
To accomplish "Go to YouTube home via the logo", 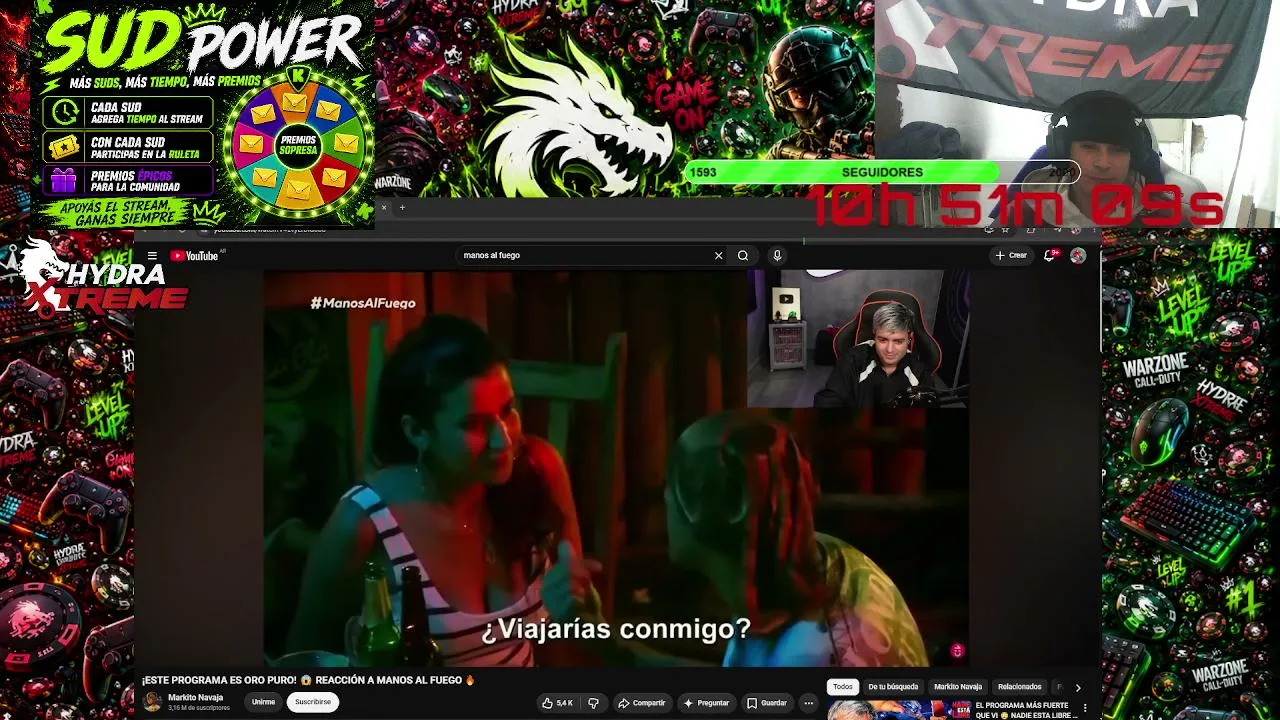I will pos(194,256).
